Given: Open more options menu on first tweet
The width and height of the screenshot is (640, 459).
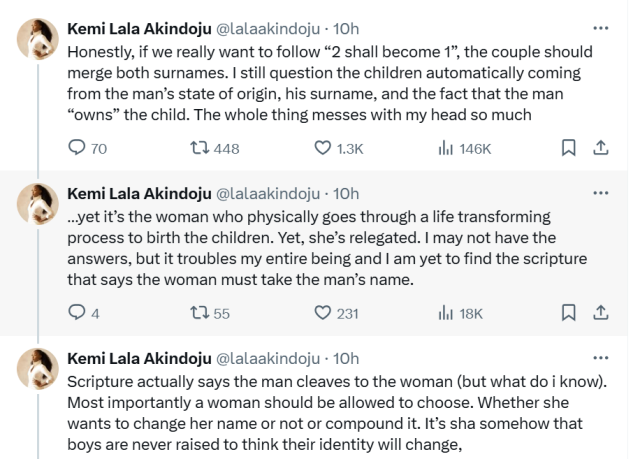Looking at the screenshot, I should click(600, 28).
